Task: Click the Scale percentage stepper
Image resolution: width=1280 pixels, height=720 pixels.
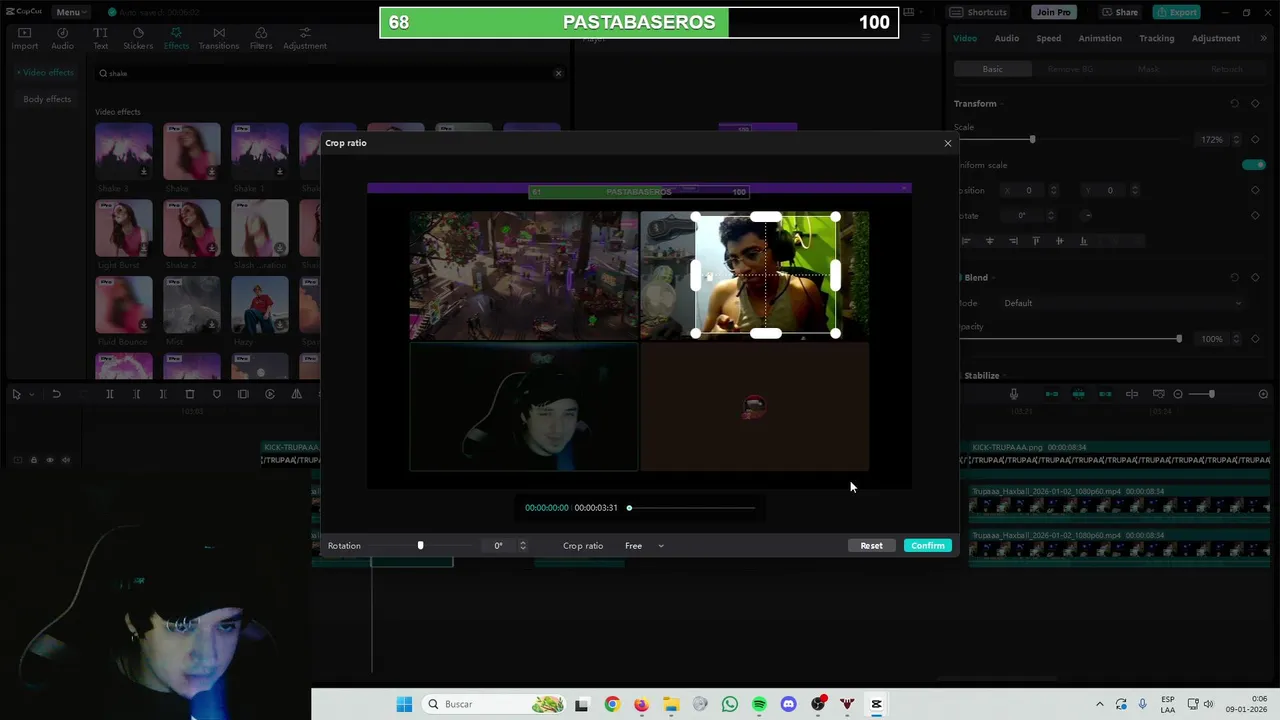Action: point(1236,139)
